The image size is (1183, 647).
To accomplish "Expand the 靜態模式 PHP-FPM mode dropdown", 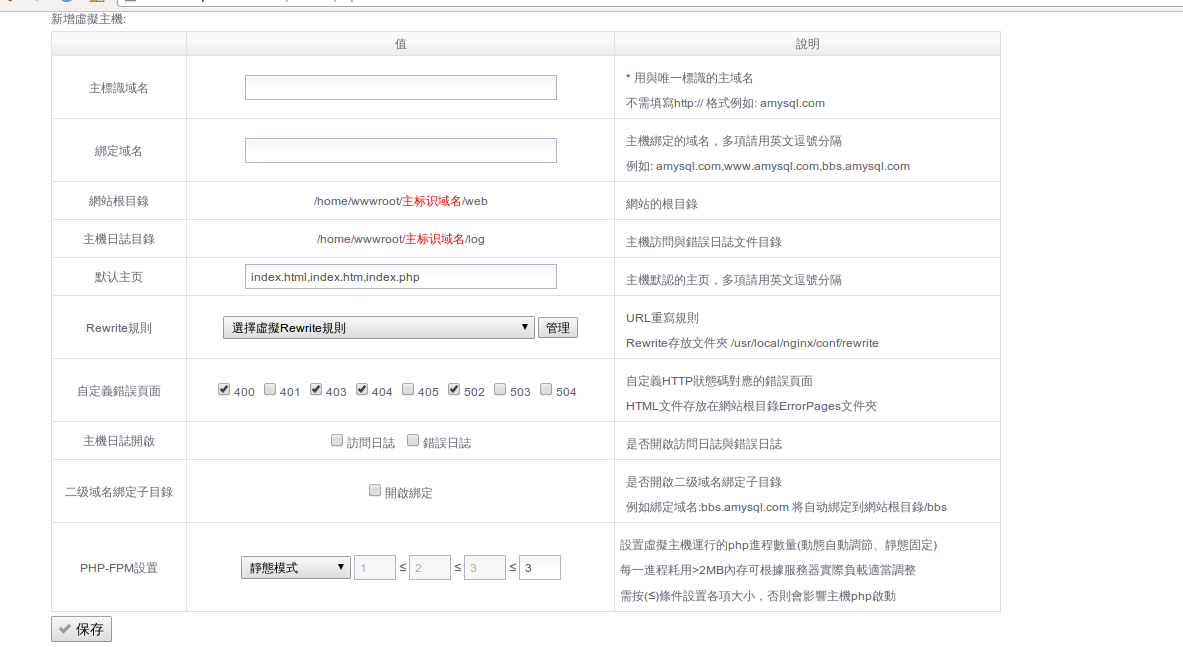I will point(295,568).
